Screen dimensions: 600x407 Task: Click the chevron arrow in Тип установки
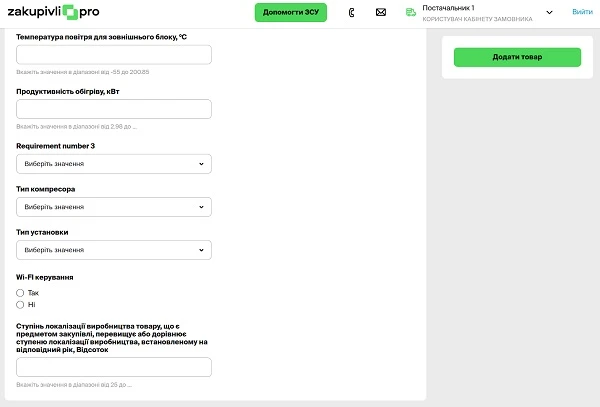coord(201,250)
